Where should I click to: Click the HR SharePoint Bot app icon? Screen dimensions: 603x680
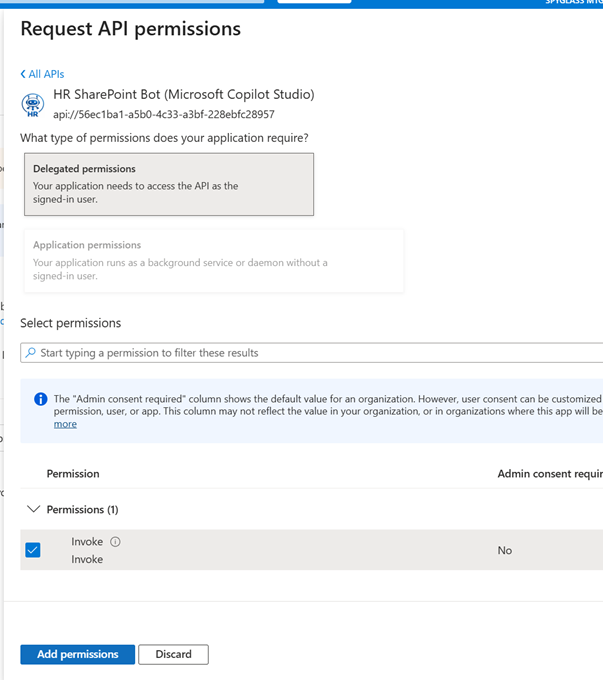coord(33,104)
